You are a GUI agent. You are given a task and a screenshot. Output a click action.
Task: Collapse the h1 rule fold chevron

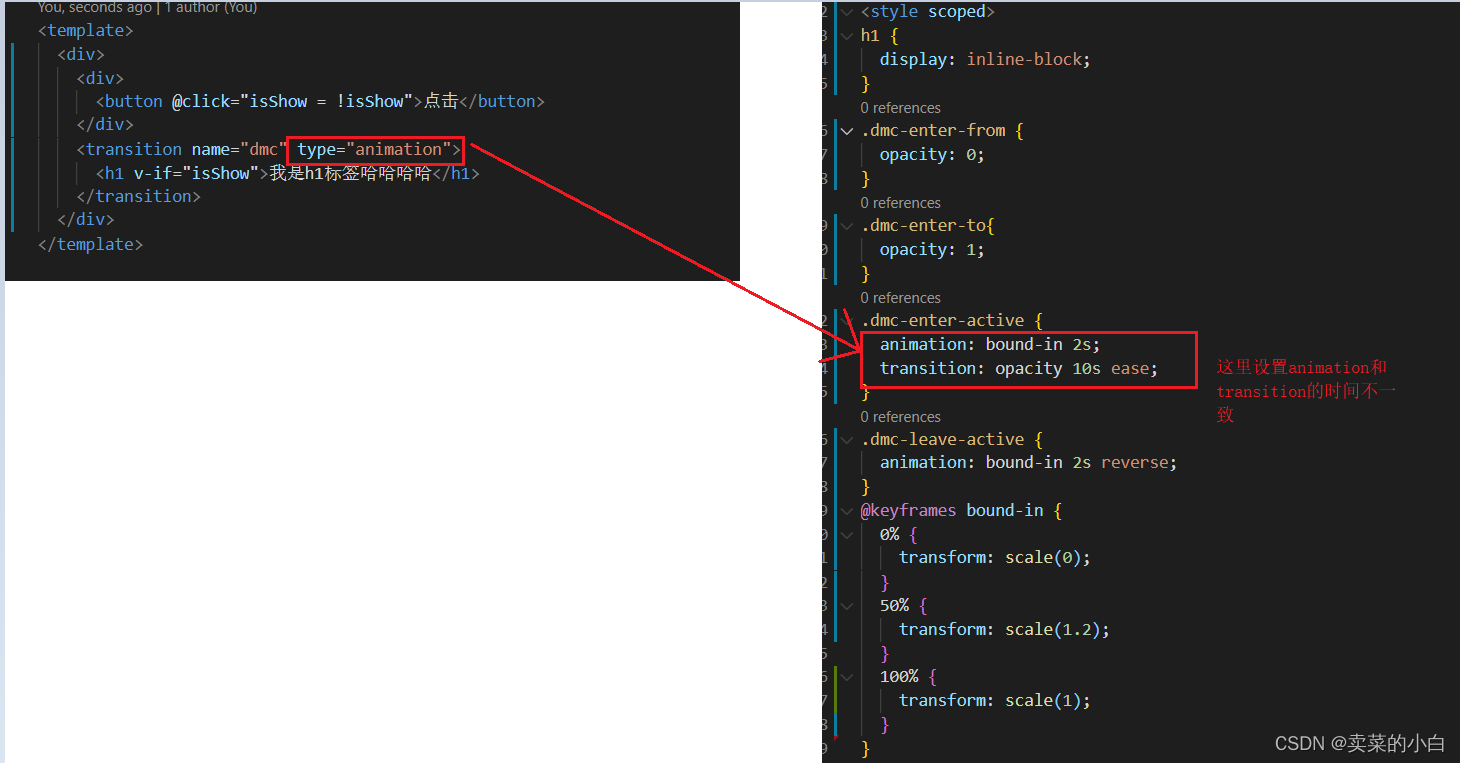coord(848,36)
